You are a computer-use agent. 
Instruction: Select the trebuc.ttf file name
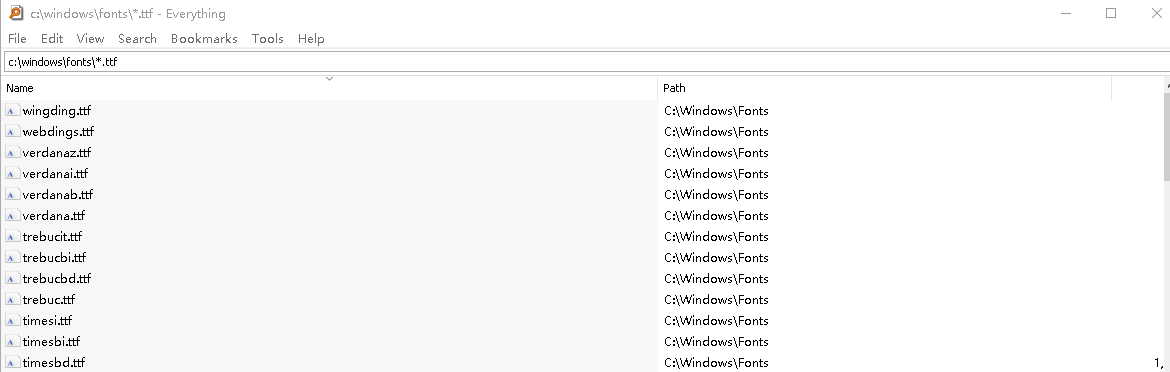click(x=49, y=300)
